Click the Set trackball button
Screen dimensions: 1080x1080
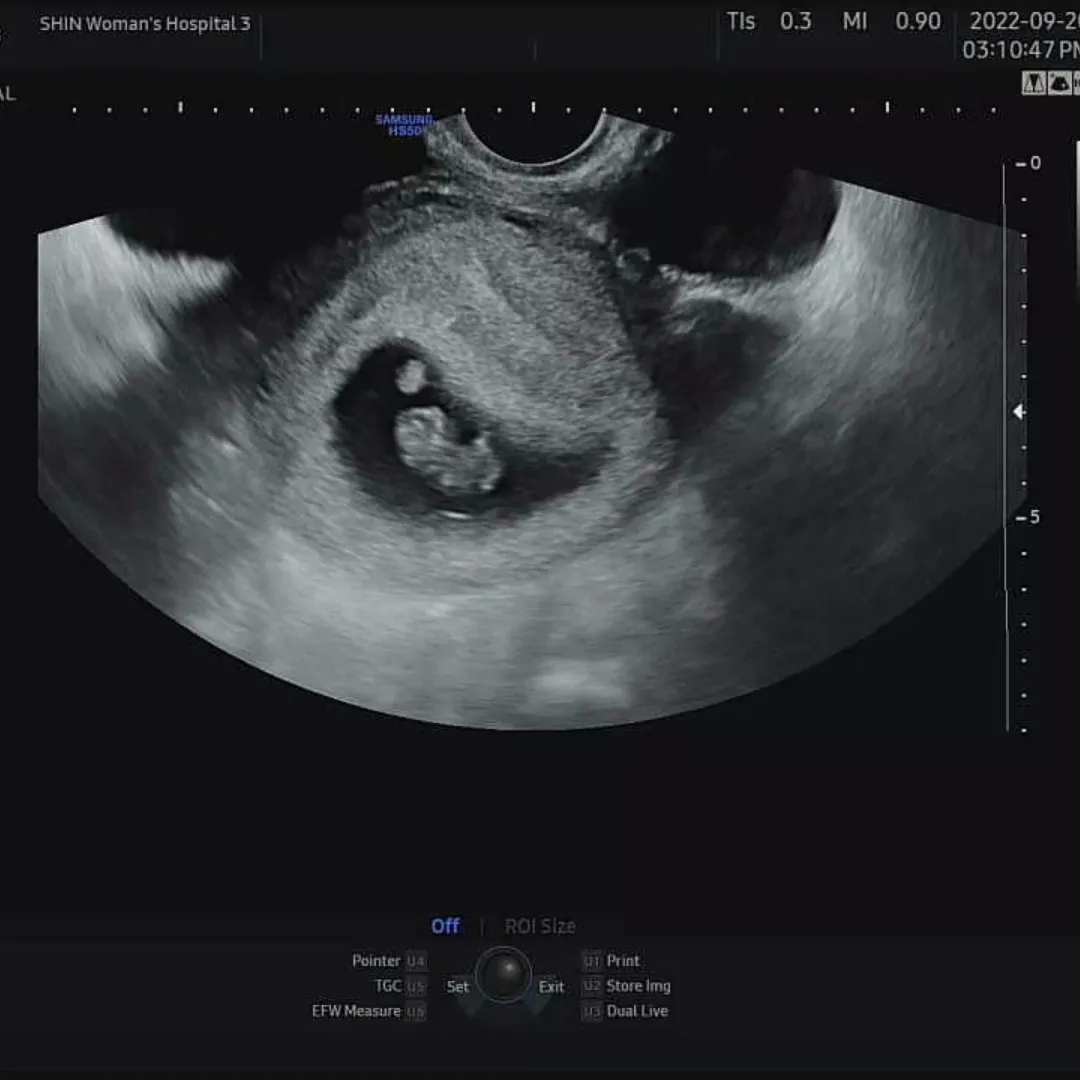(457, 986)
